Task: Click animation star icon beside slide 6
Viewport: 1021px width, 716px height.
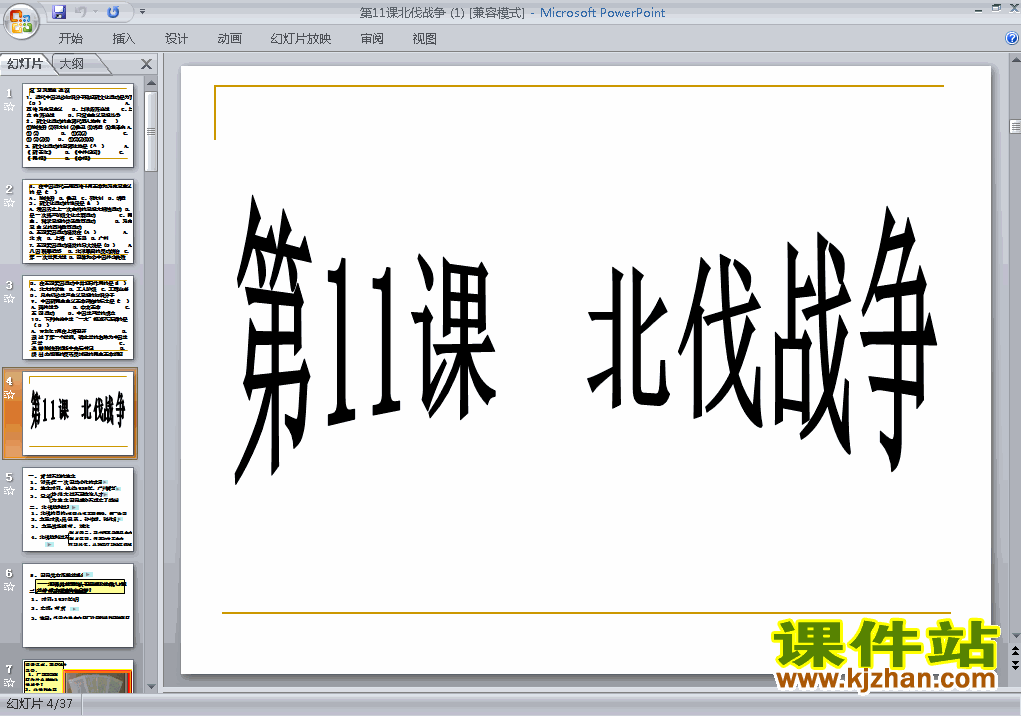Action: click(x=9, y=586)
